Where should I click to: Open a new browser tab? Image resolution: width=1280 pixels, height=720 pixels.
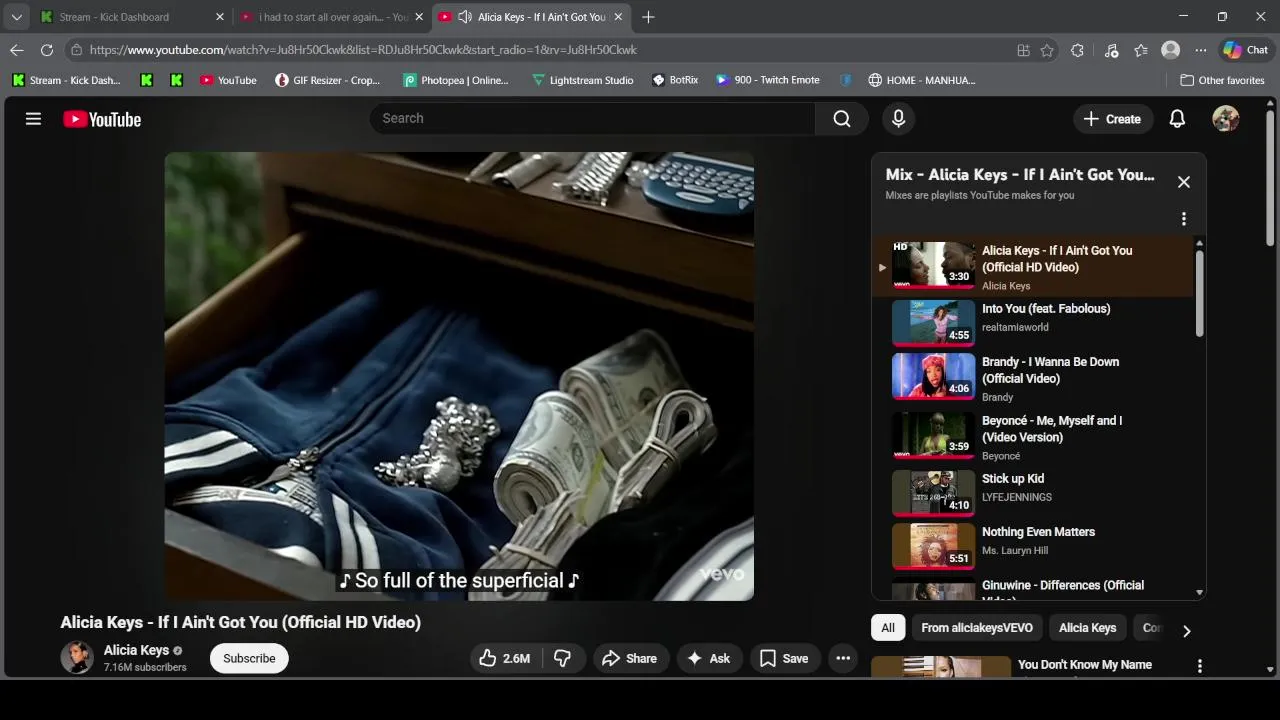648,17
